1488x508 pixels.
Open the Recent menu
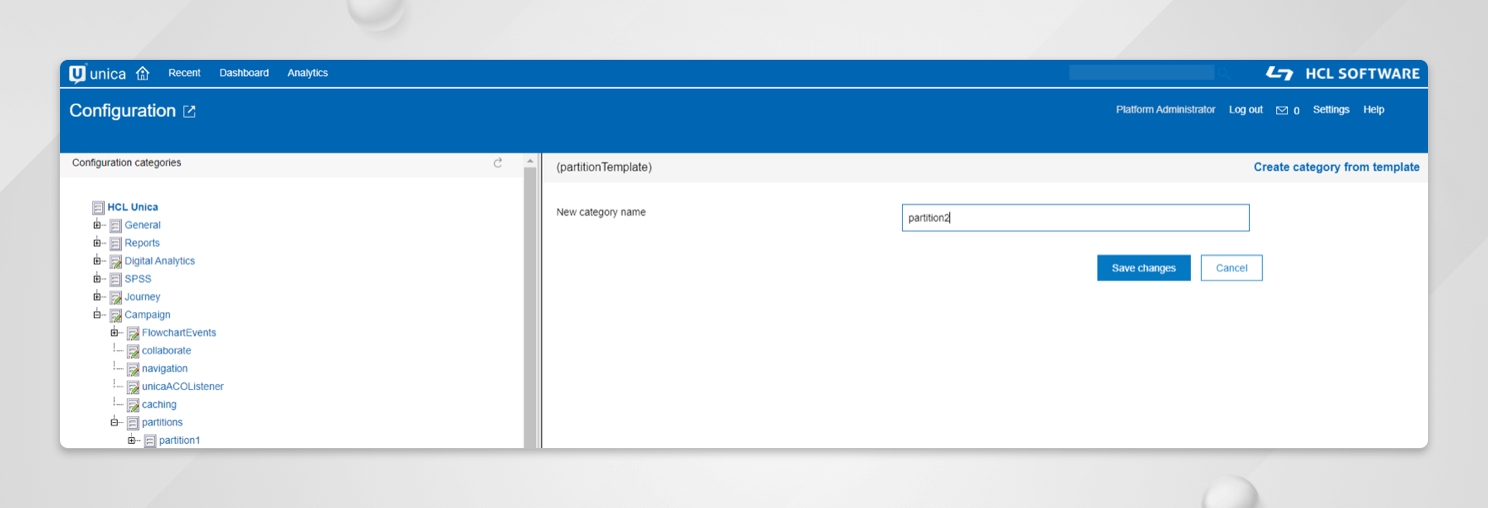point(184,73)
